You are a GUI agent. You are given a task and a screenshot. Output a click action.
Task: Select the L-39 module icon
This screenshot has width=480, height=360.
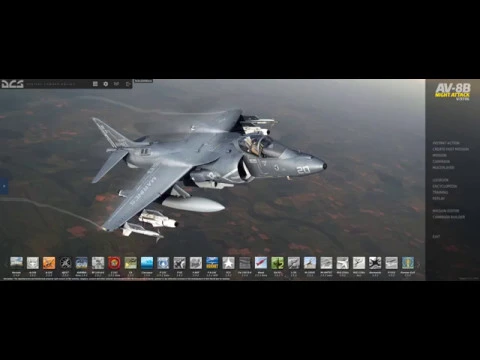point(294,263)
